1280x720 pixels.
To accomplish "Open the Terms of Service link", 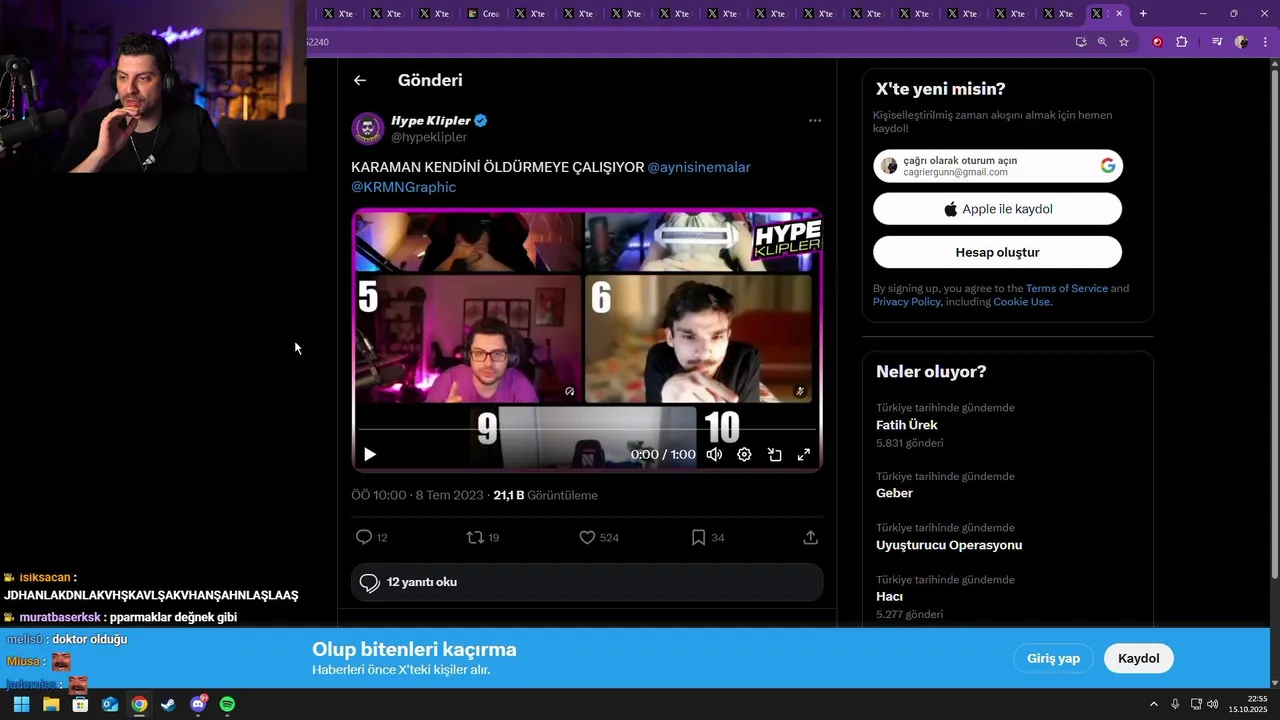I will point(1067,288).
